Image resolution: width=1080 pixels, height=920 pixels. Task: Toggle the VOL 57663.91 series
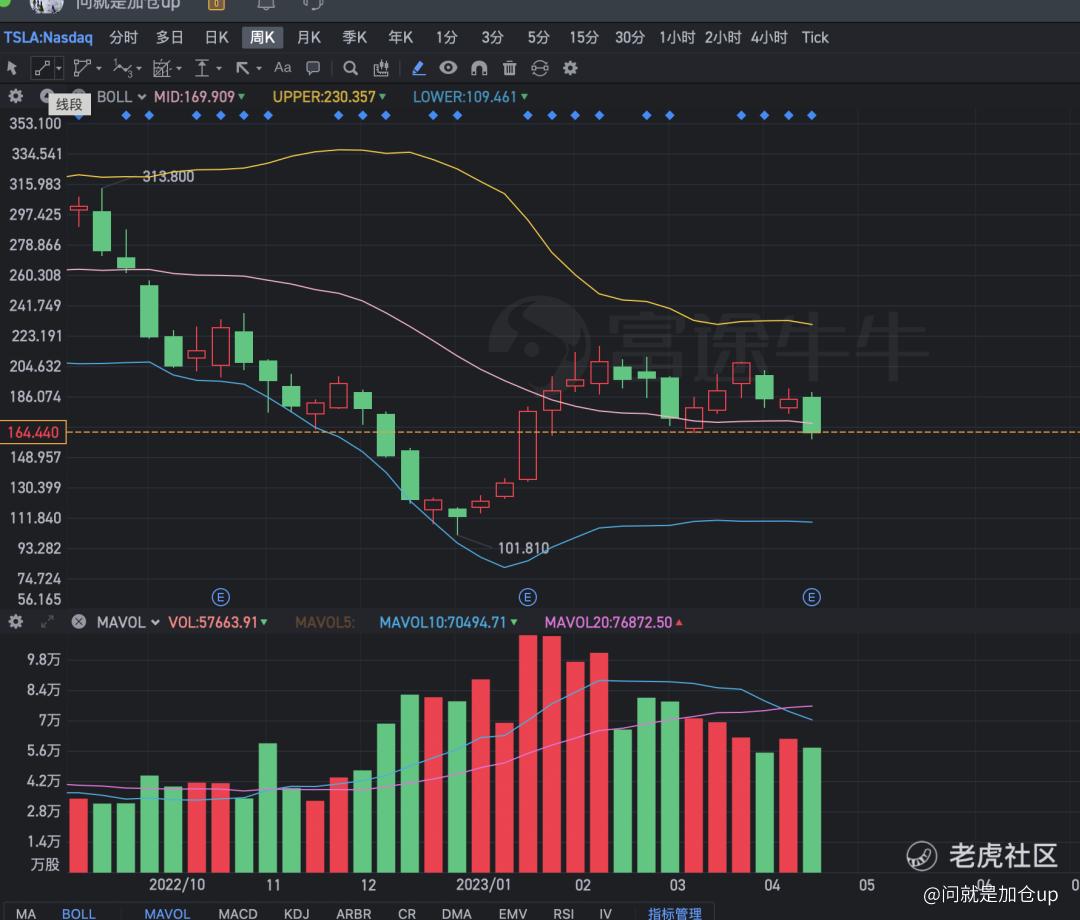point(218,622)
